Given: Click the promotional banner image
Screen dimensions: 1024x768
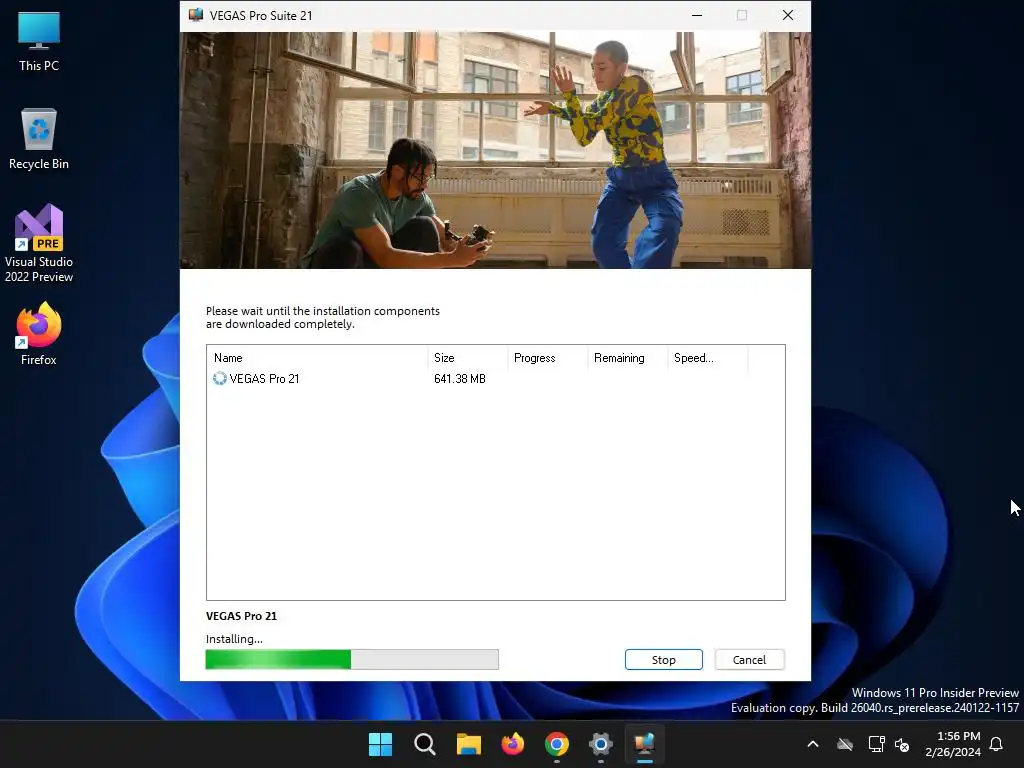Looking at the screenshot, I should 496,150.
